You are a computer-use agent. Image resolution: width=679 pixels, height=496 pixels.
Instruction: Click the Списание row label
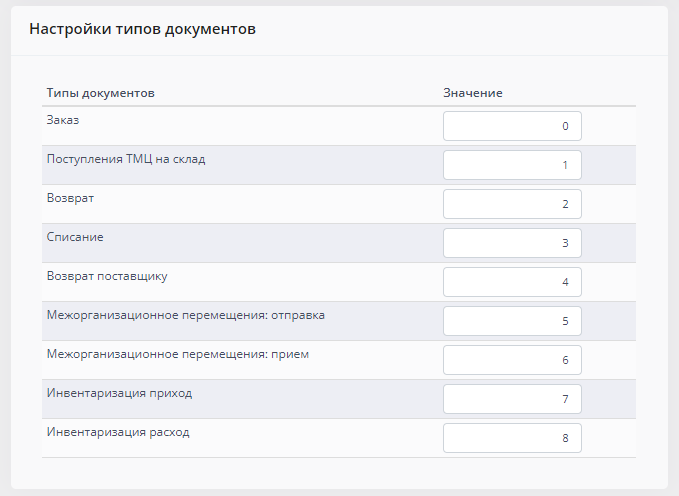click(75, 237)
